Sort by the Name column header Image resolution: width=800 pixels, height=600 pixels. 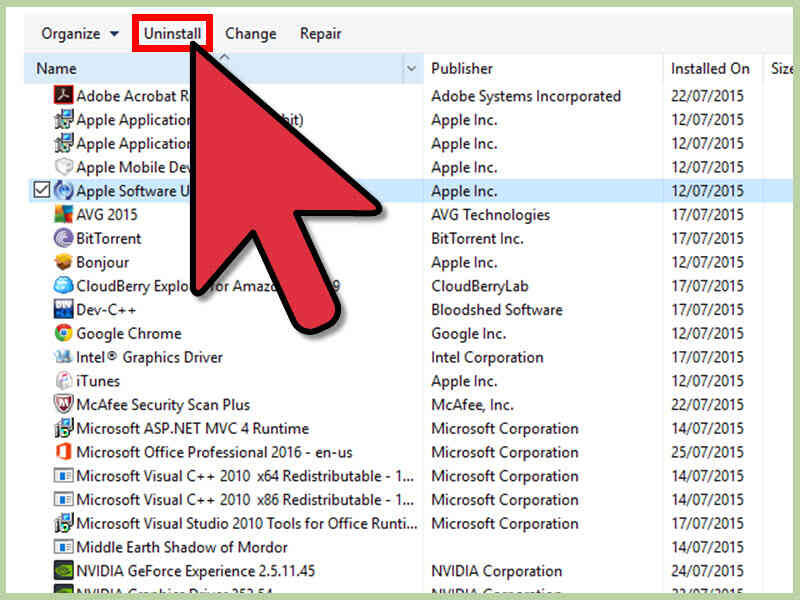pos(56,68)
